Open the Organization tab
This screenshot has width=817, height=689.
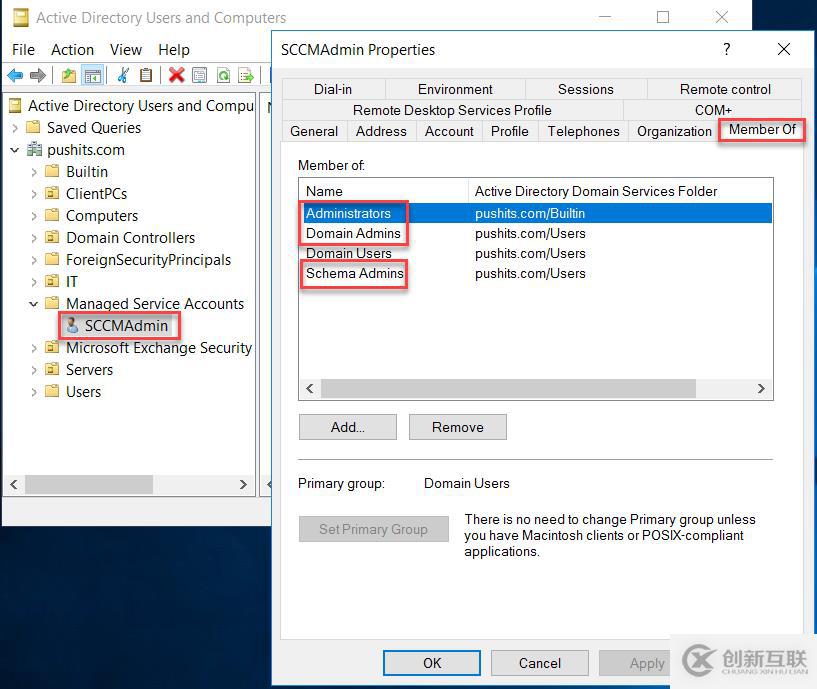click(674, 131)
